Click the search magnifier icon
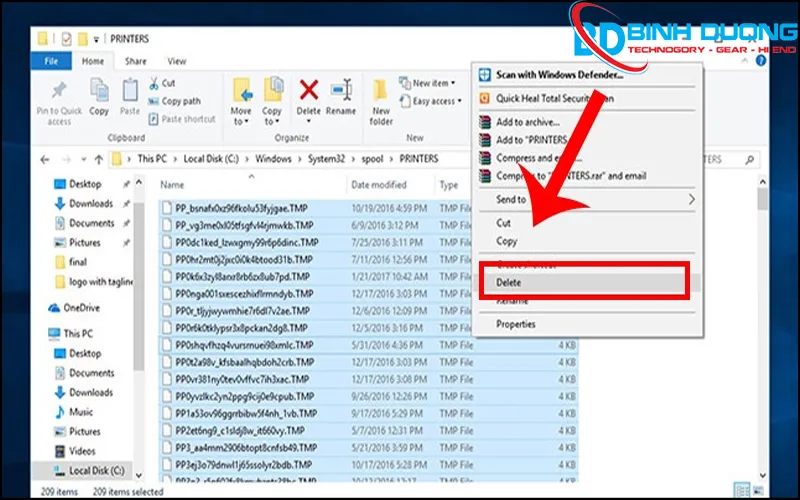 point(749,160)
